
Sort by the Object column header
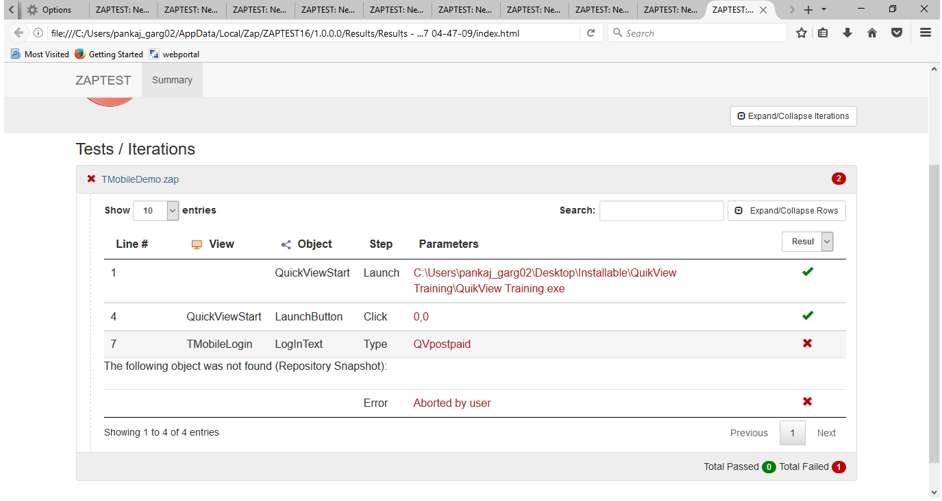[x=306, y=244]
